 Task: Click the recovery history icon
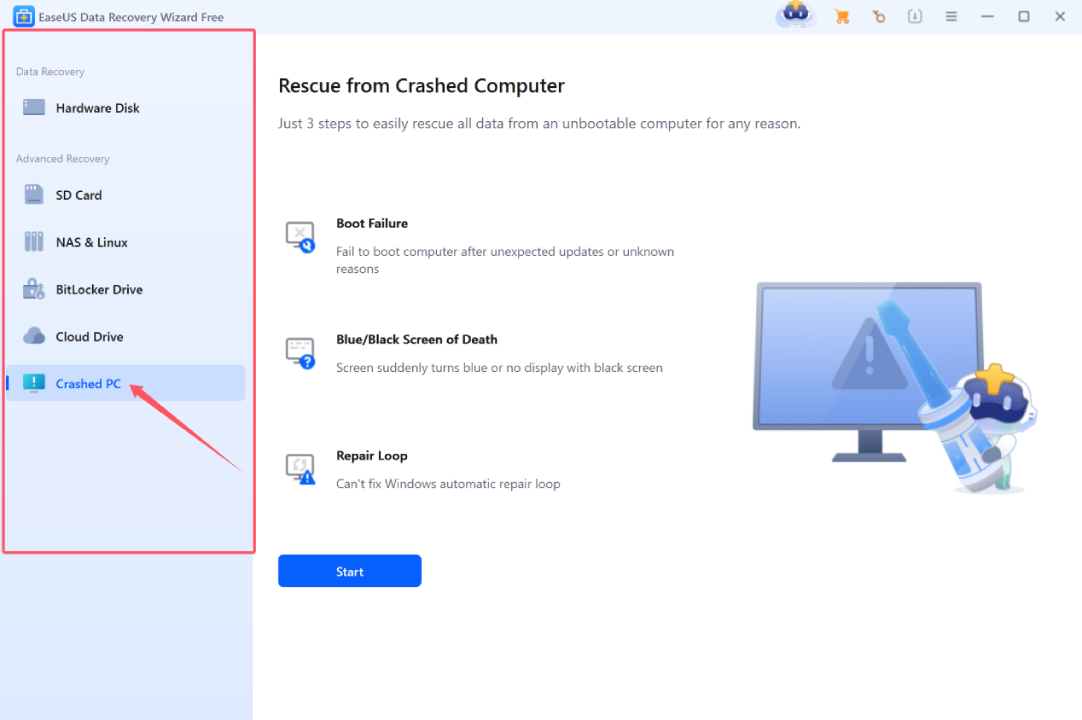(x=878, y=17)
